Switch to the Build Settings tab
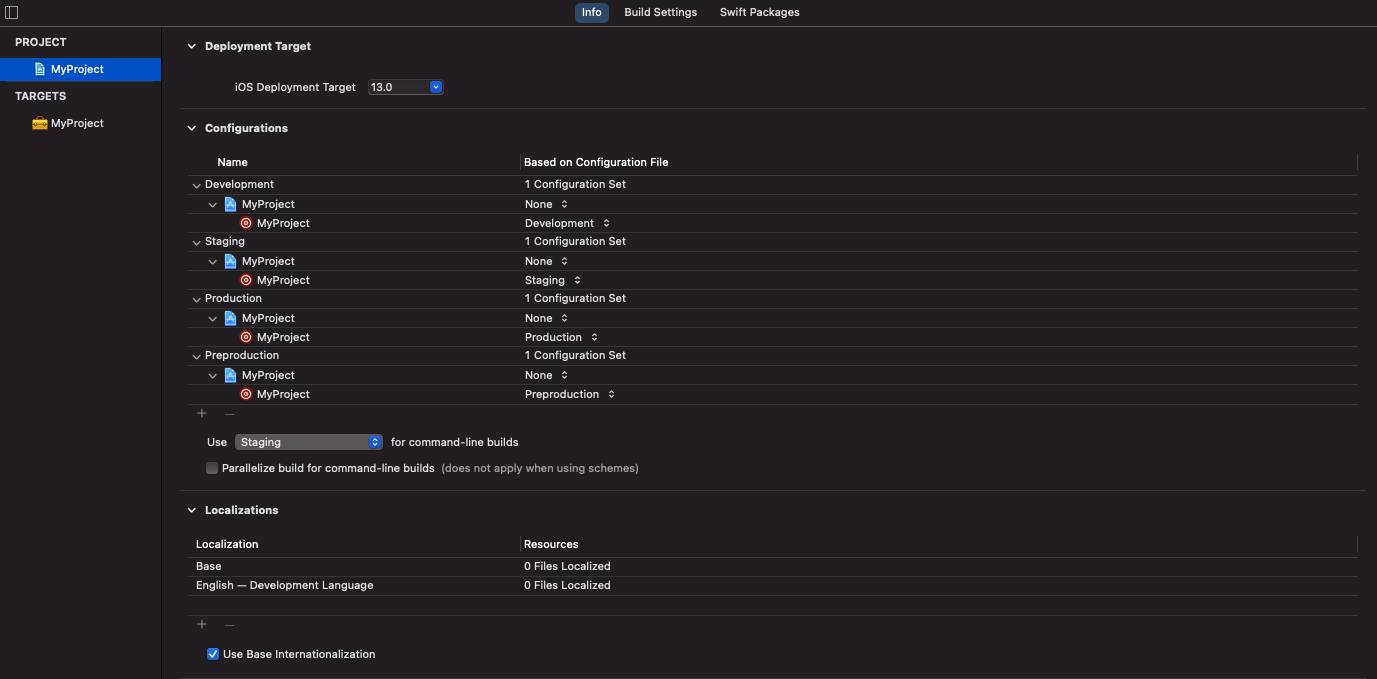This screenshot has height=679, width=1377. pyautogui.click(x=660, y=12)
